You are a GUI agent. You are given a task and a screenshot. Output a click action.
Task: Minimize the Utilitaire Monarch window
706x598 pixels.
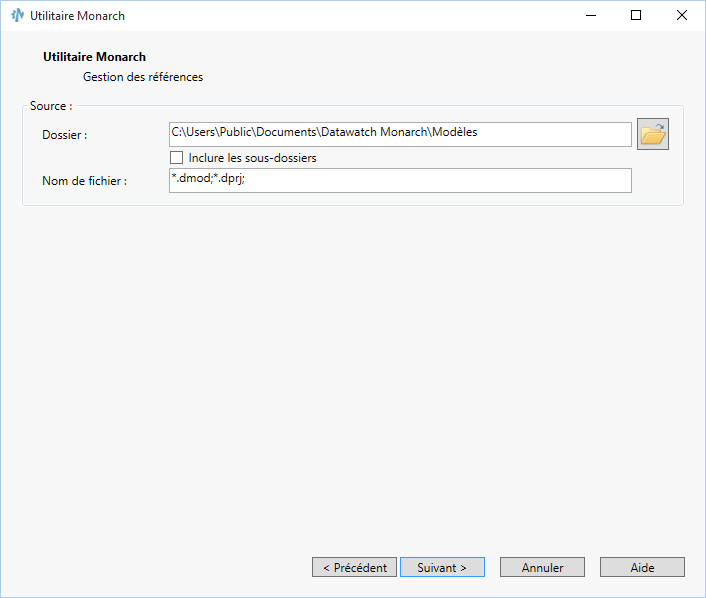[591, 15]
